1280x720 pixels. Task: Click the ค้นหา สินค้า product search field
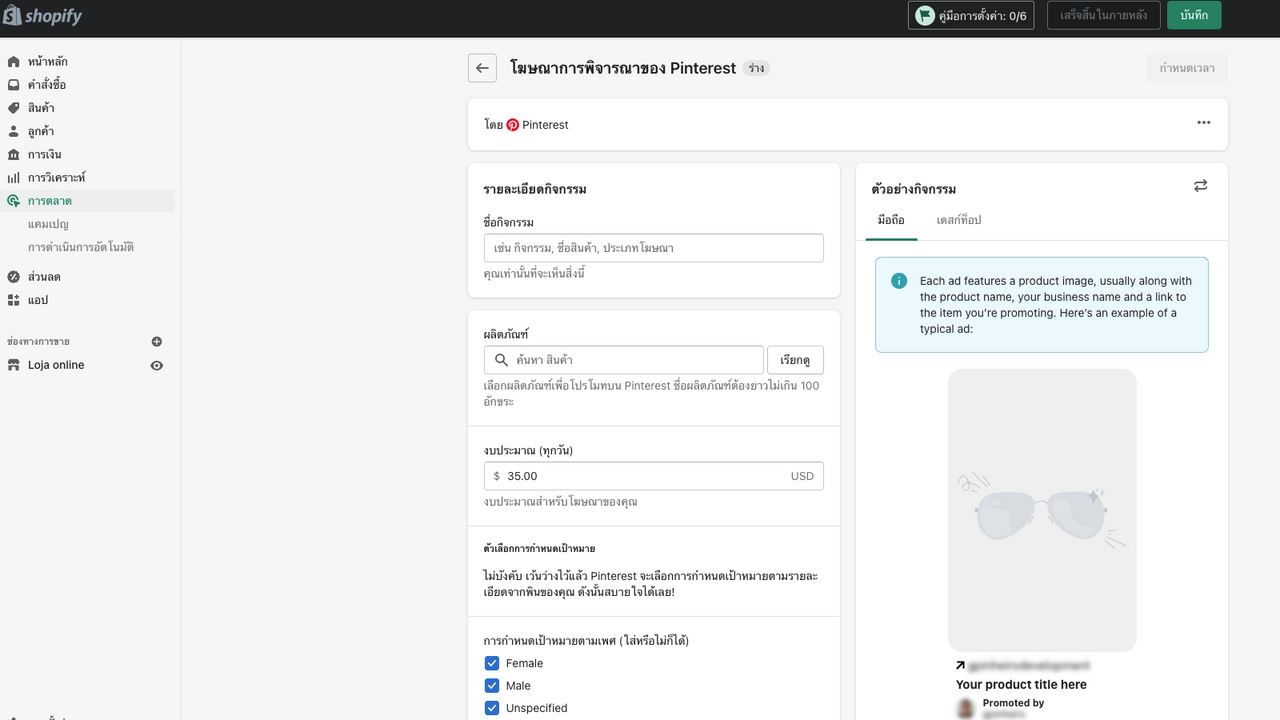click(x=623, y=360)
